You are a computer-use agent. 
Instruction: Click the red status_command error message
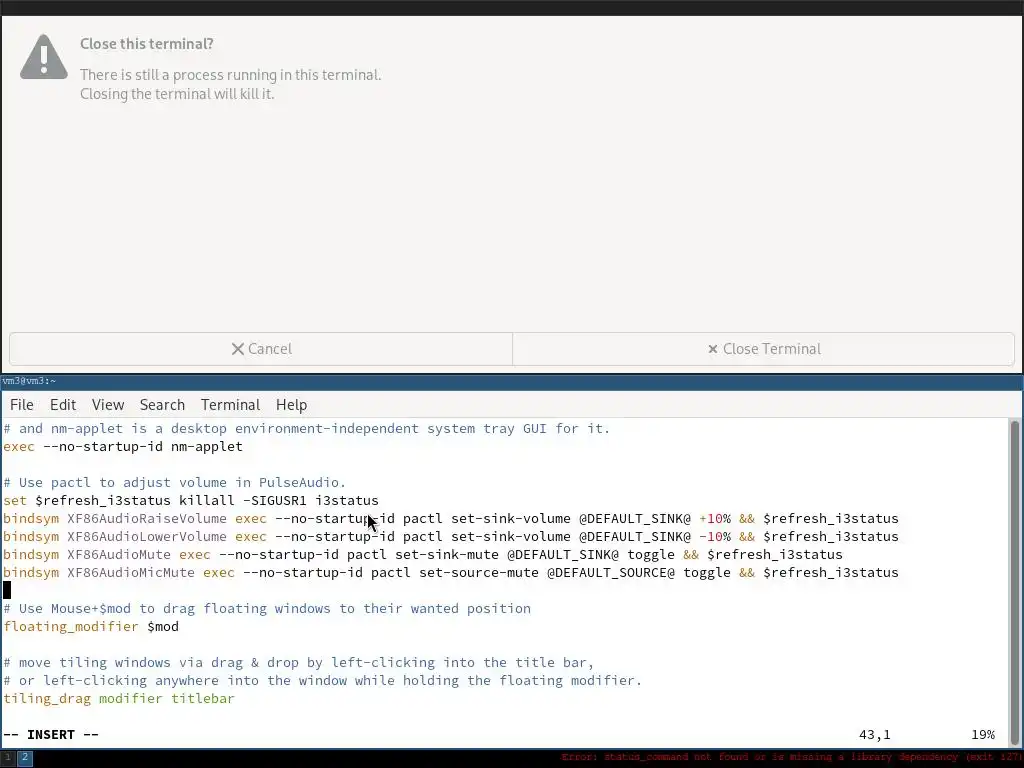[790, 757]
